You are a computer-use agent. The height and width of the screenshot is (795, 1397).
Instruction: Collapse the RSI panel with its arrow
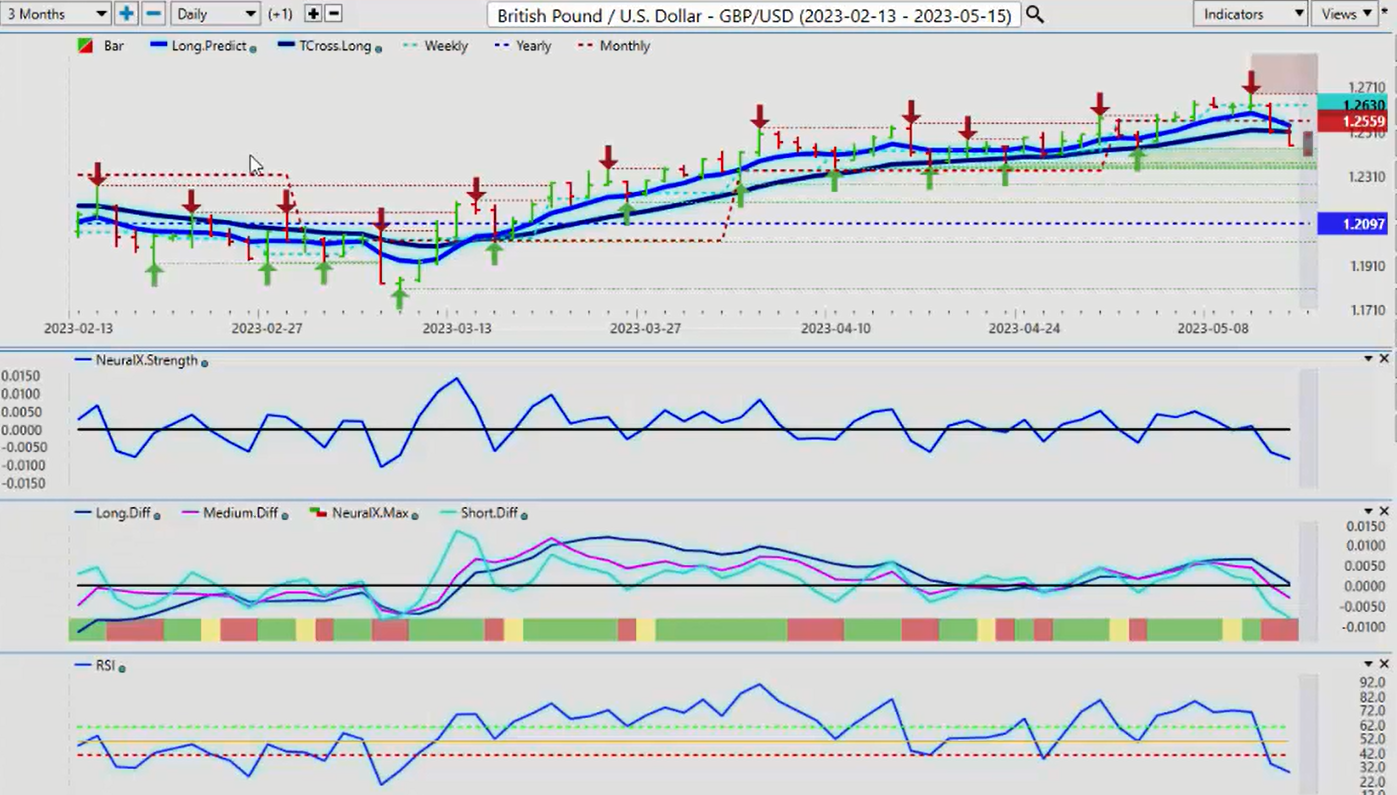1368,664
